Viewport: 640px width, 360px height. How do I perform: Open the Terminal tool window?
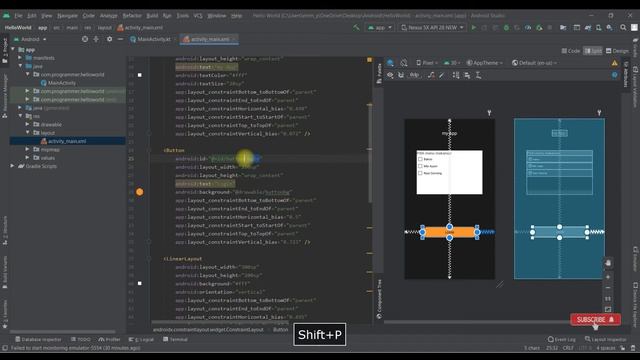[175, 339]
